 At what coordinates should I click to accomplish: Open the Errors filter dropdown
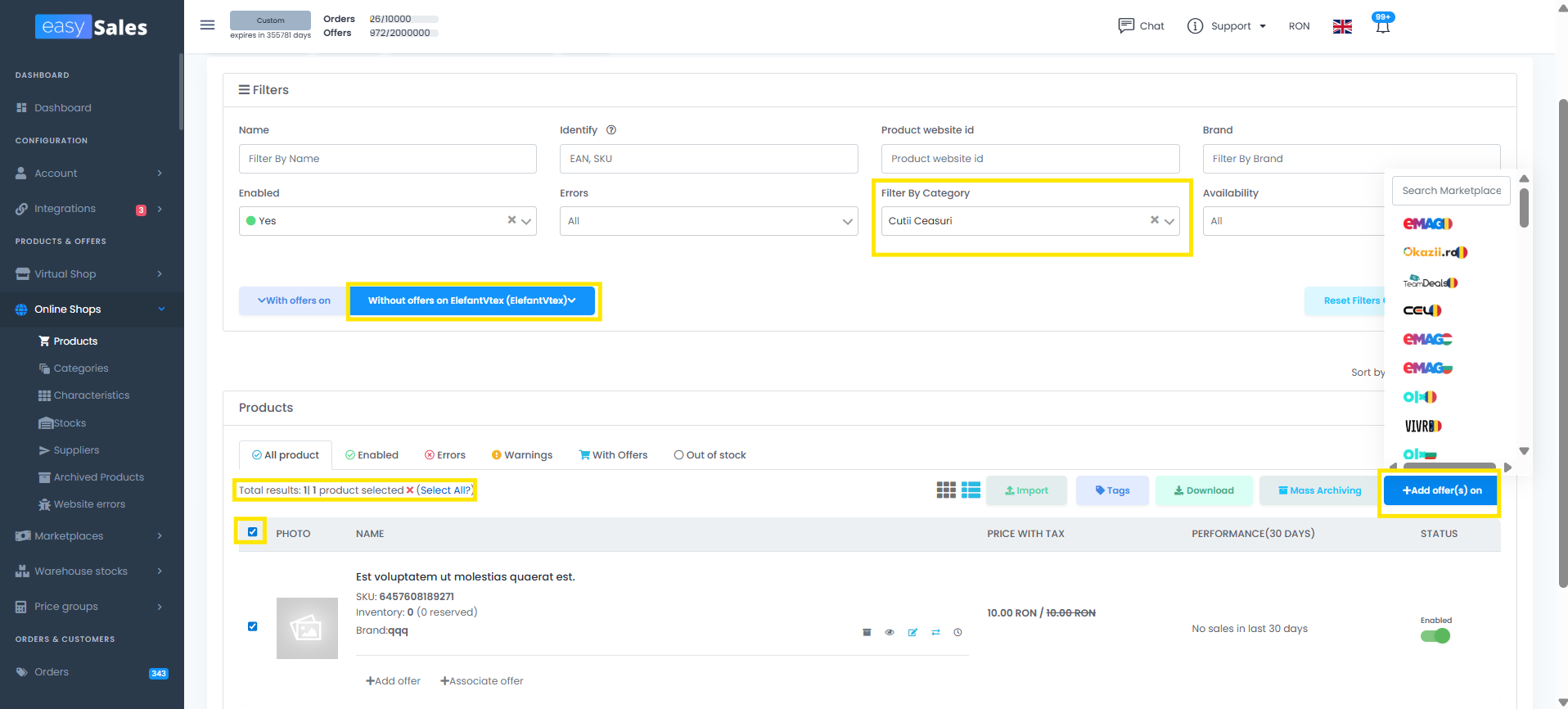point(709,221)
